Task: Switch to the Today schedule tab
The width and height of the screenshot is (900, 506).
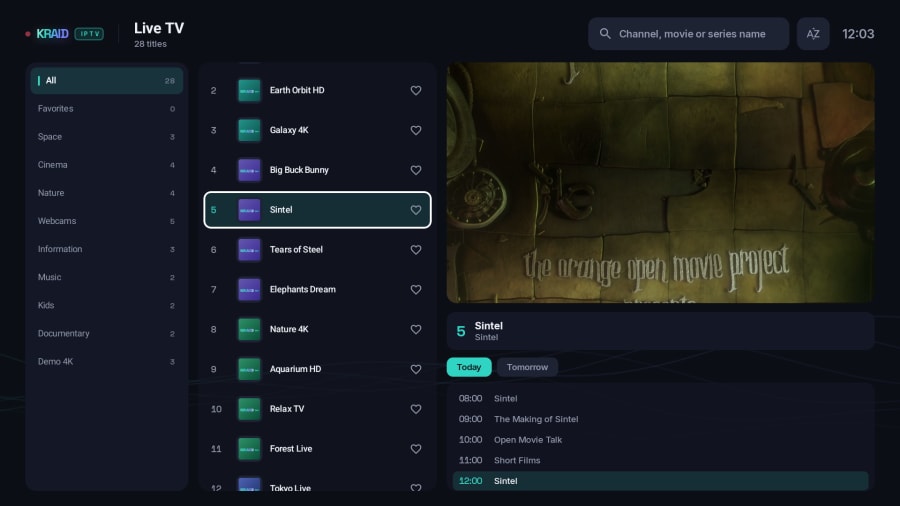Action: click(x=469, y=367)
